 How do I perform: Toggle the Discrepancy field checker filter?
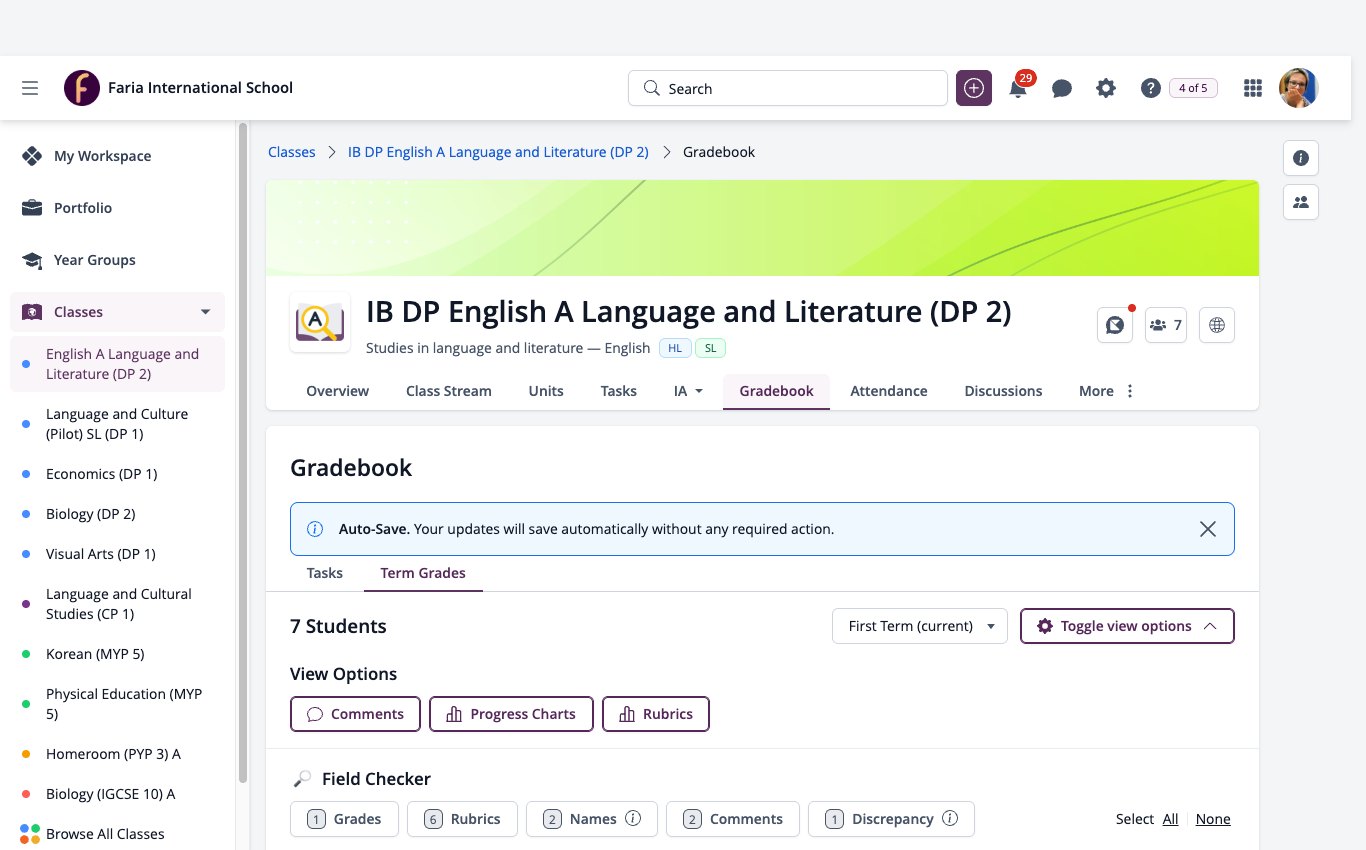tap(891, 819)
